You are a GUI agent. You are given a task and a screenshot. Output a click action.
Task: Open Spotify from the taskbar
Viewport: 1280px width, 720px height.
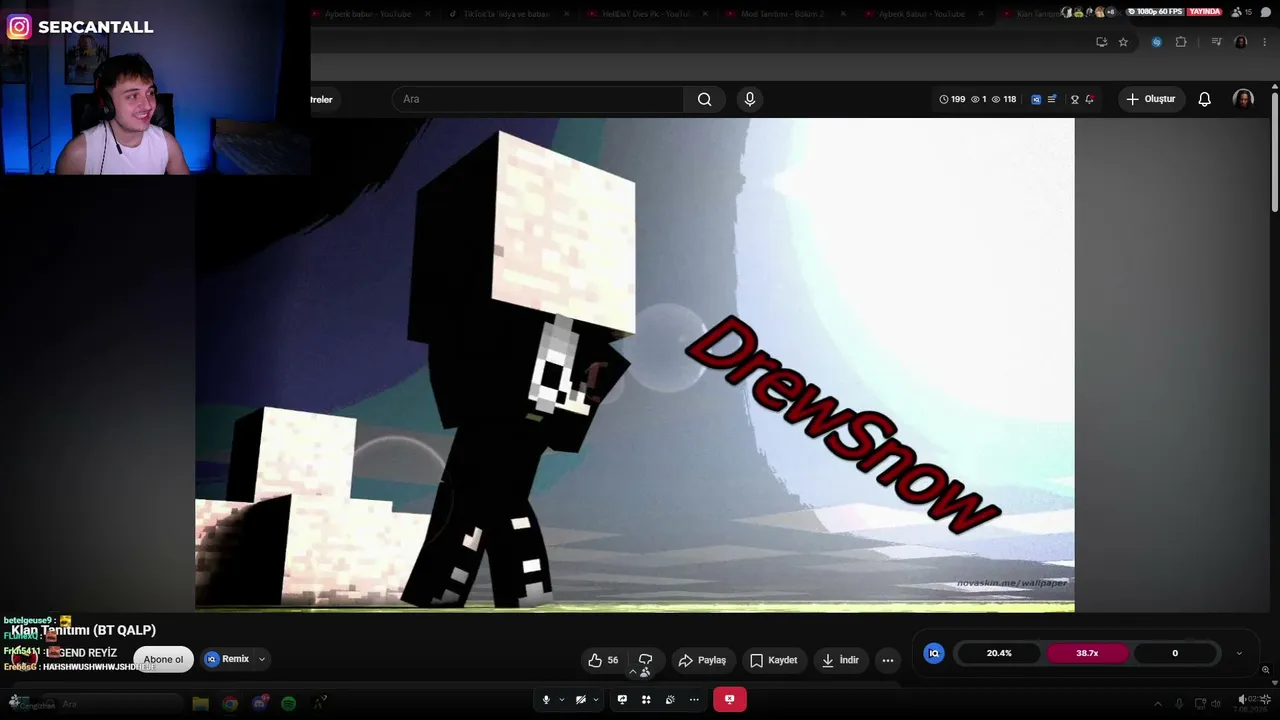pos(289,704)
